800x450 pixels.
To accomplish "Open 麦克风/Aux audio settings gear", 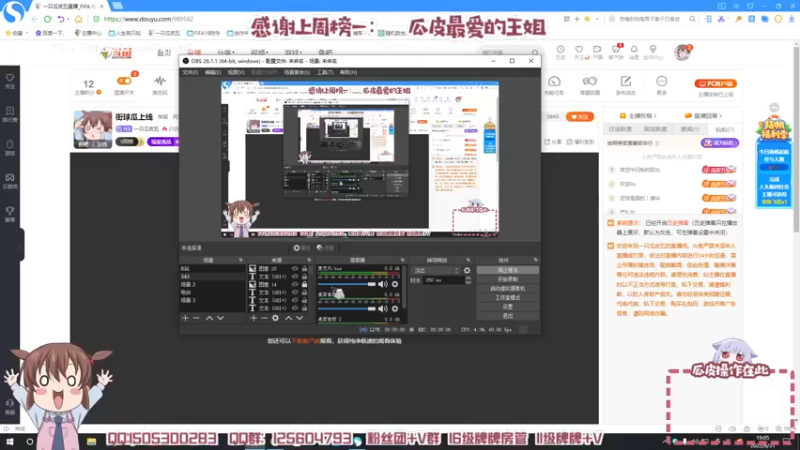I will (395, 284).
